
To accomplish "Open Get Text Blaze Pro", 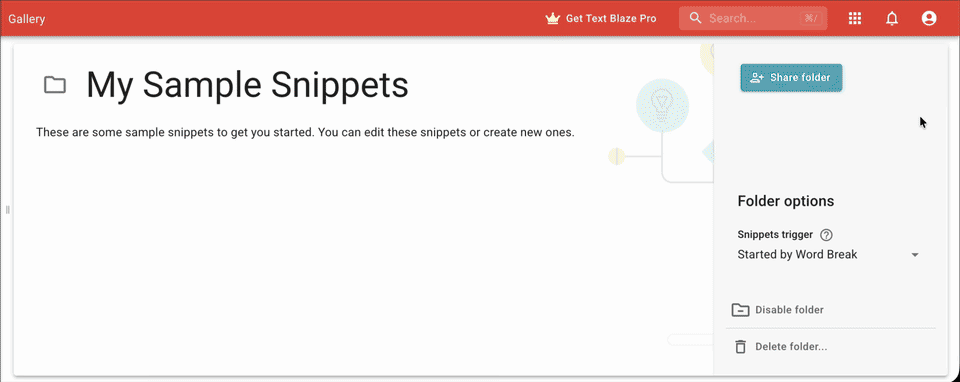I will click(601, 18).
